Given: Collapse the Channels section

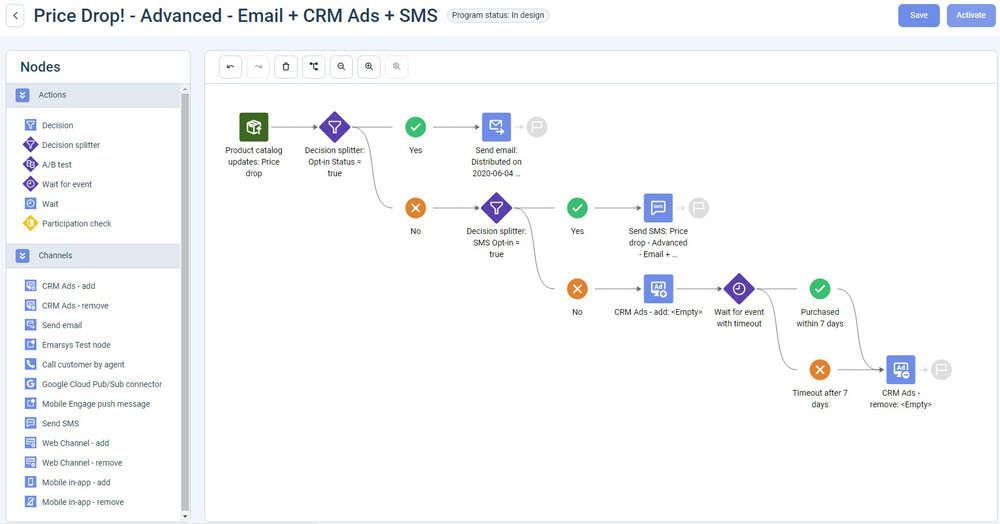Looking at the screenshot, I should point(23,256).
